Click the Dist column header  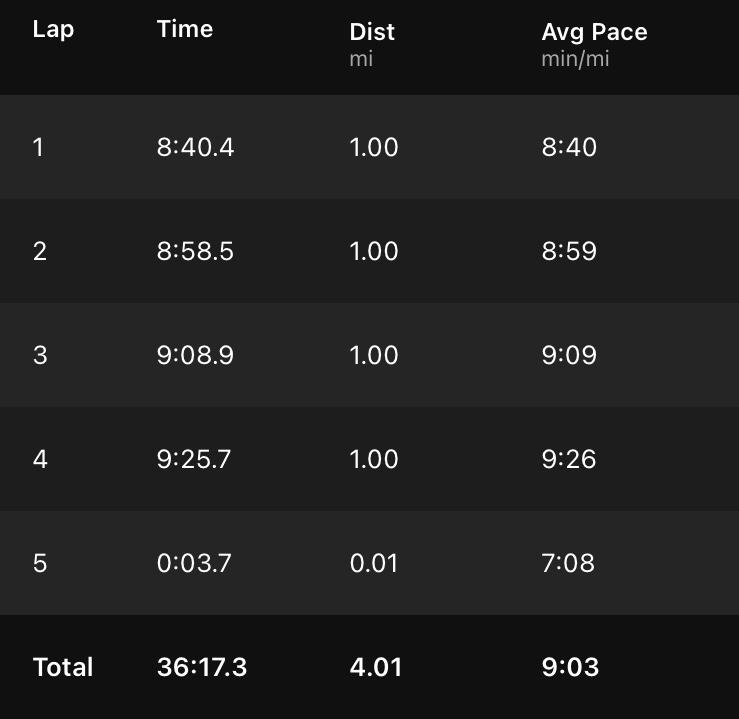coord(372,32)
